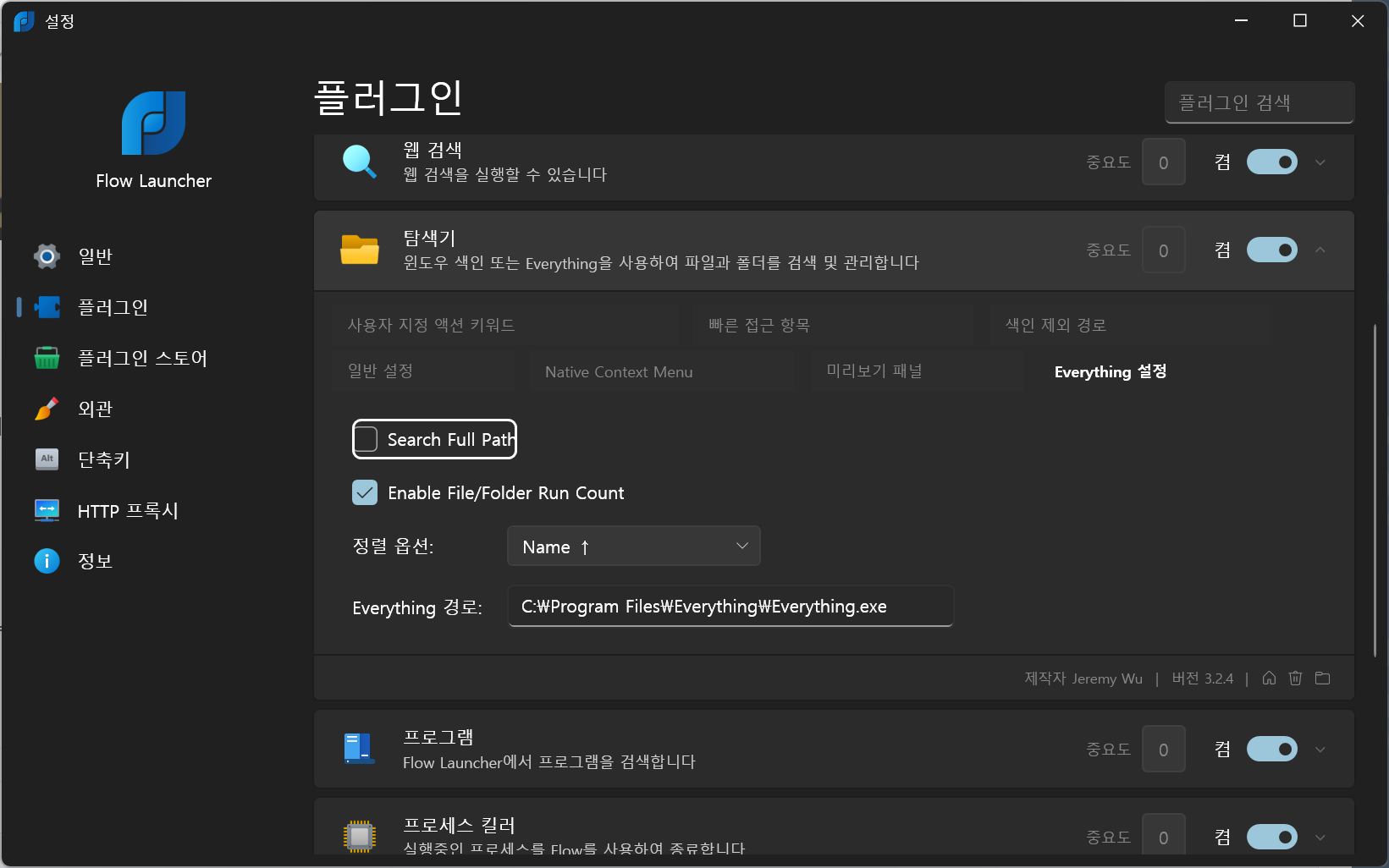Click the 플러그인 검색 search field
Screen dimensions: 1389x868
[1259, 102]
